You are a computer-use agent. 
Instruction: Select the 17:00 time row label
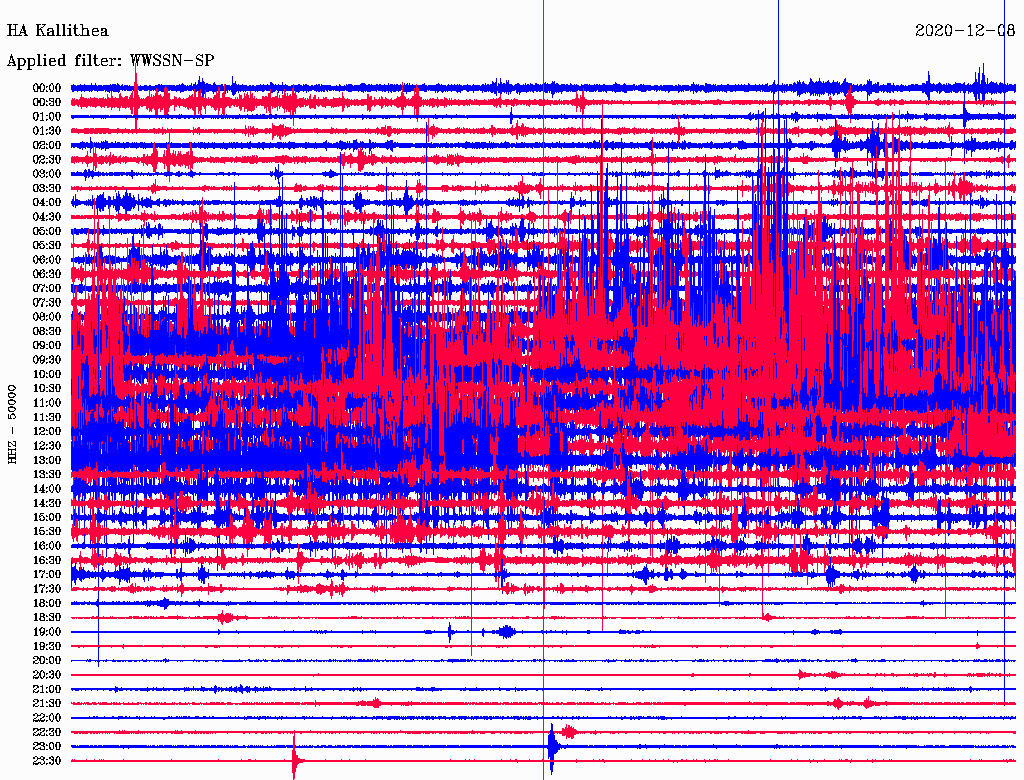click(x=47, y=574)
